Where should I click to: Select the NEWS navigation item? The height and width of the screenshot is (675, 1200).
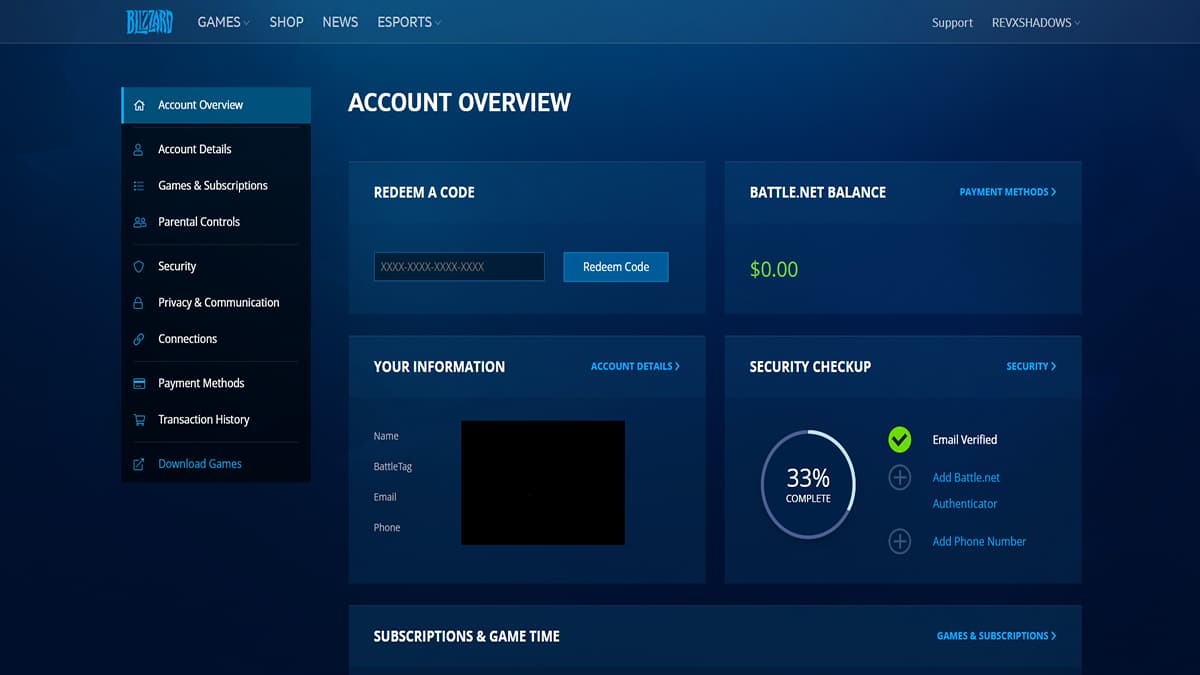[x=340, y=21]
